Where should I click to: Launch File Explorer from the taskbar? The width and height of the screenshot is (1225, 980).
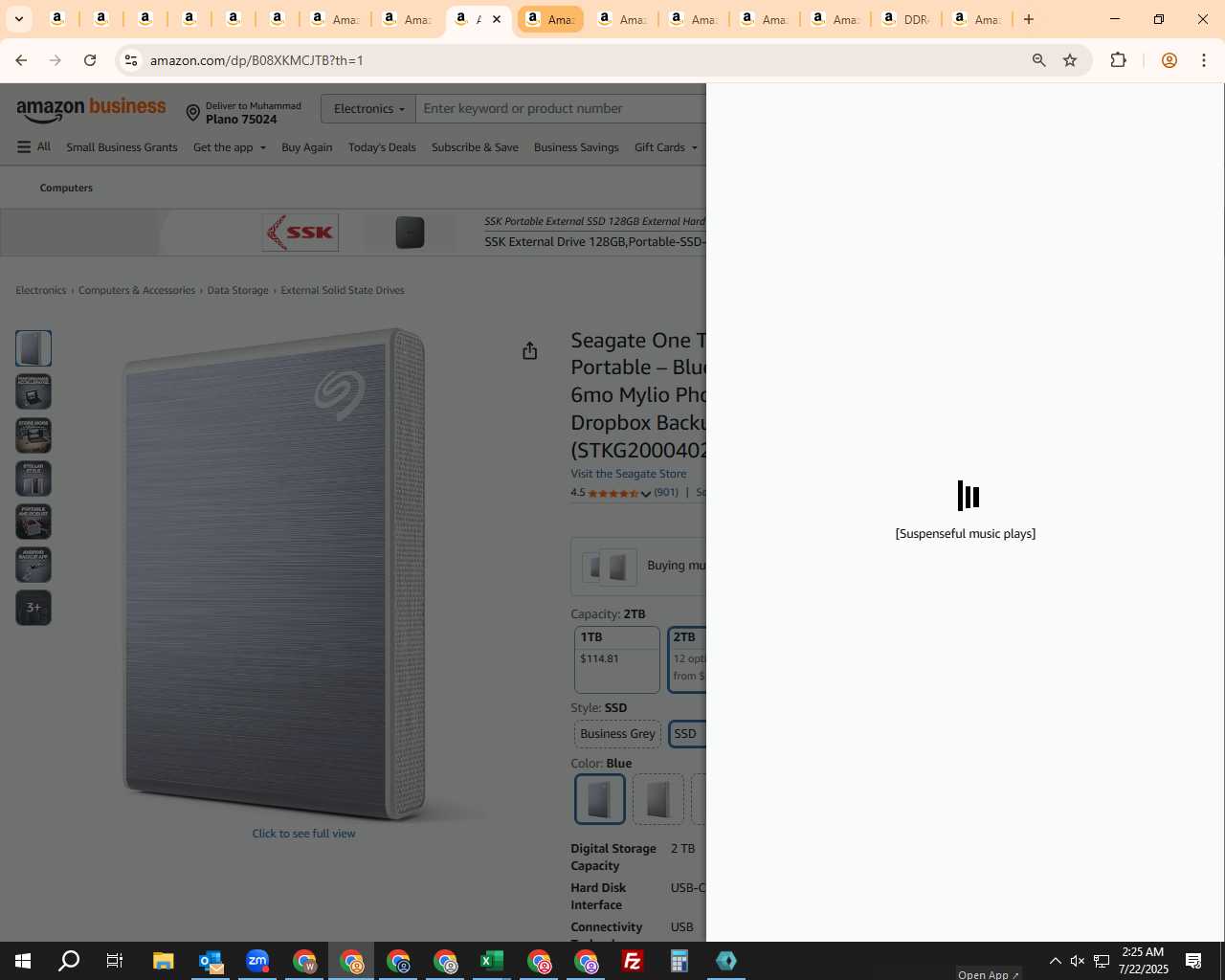pos(163,961)
